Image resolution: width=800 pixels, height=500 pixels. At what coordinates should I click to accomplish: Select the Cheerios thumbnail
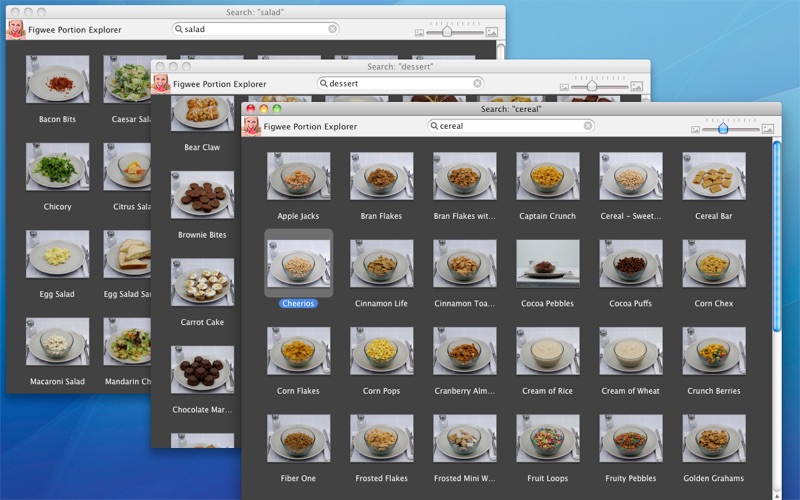click(298, 263)
